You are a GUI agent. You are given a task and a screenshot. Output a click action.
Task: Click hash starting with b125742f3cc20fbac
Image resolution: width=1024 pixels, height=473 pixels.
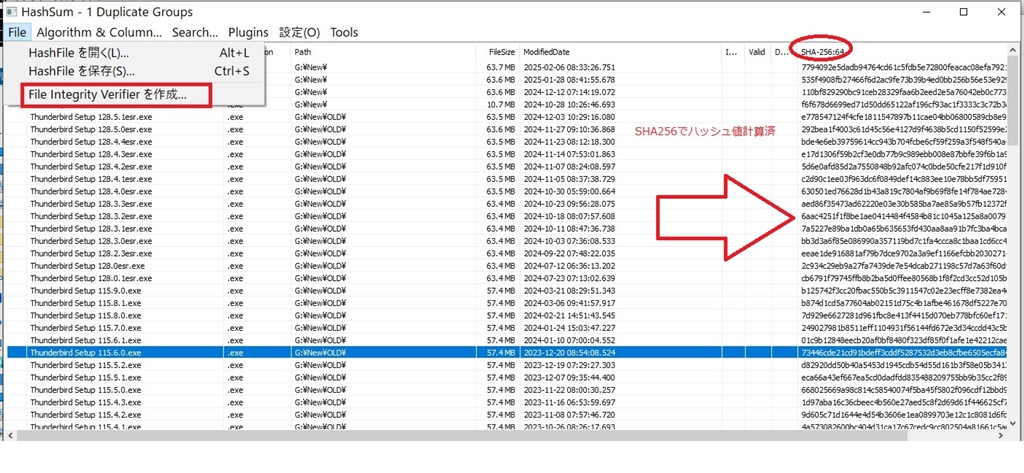tap(906, 291)
